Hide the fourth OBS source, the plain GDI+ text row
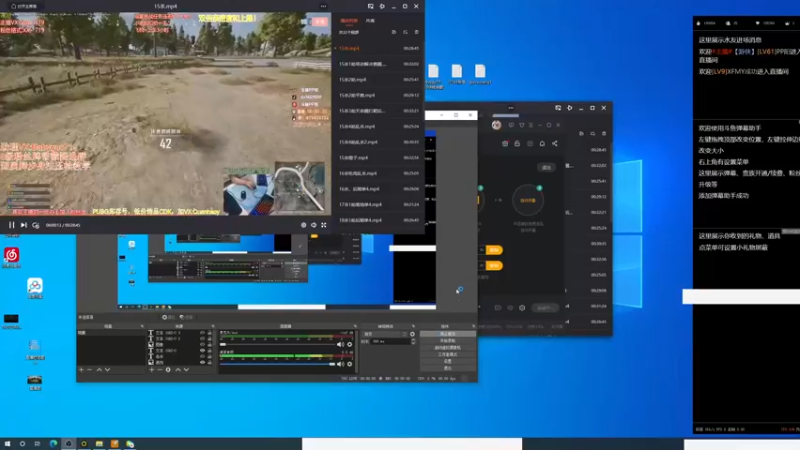Image resolution: width=800 pixels, height=450 pixels. tap(202, 351)
